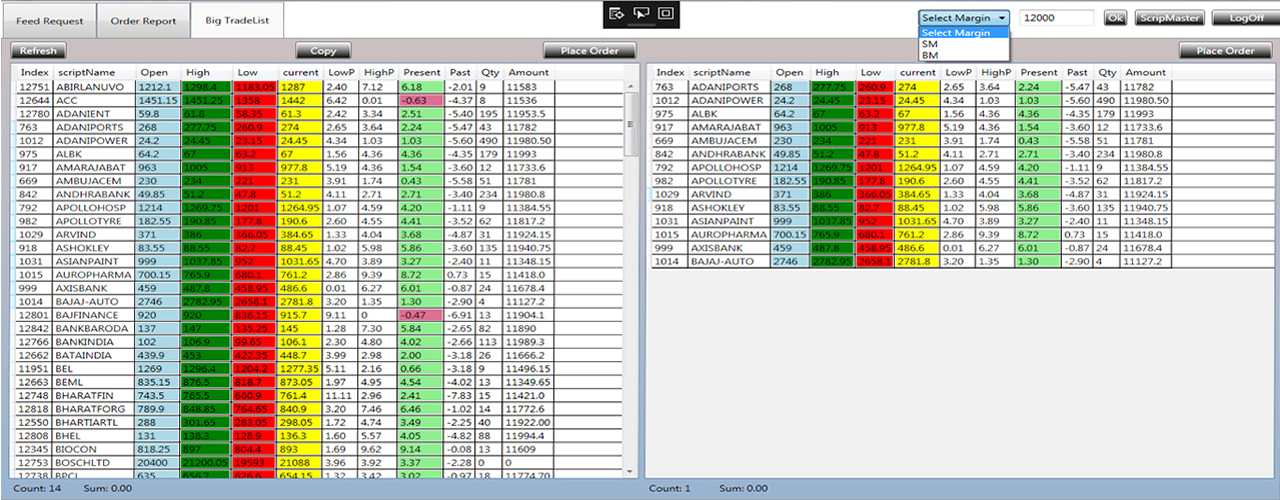Open the Select Margin combo box
This screenshot has width=1280, height=500.
tap(964, 18)
